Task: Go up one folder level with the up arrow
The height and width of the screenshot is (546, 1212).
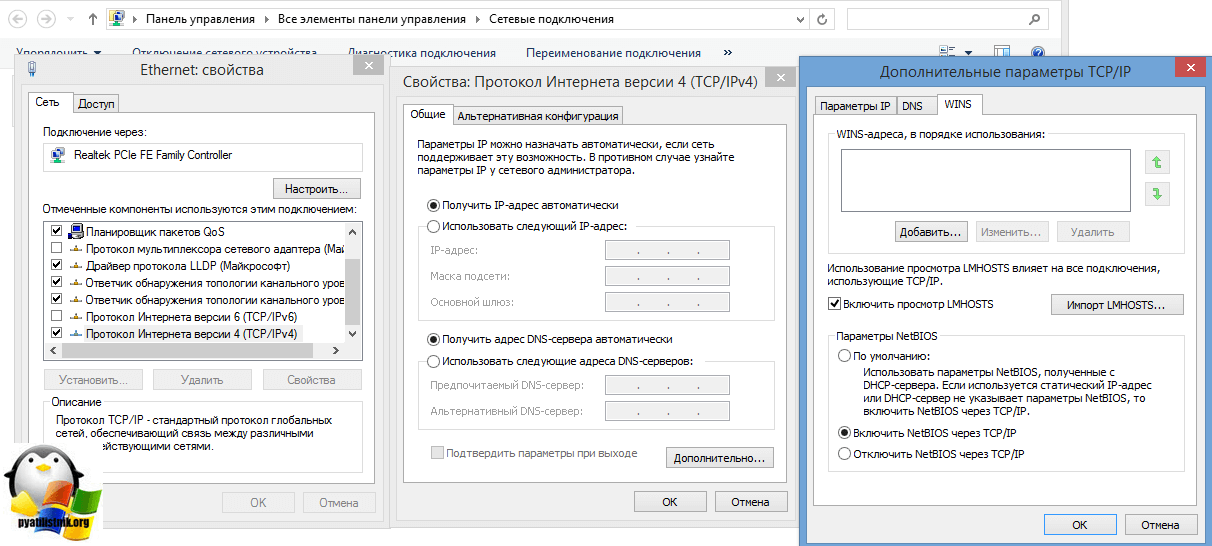Action: (92, 19)
